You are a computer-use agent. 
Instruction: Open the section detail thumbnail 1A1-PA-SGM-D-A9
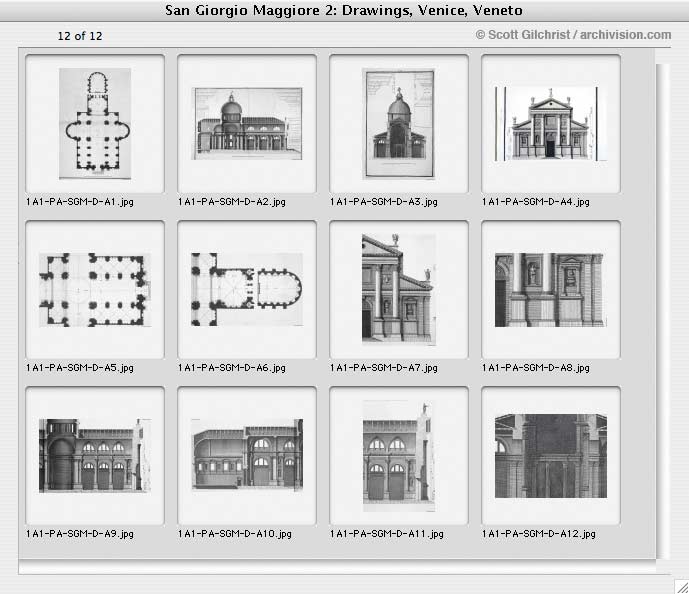95,456
